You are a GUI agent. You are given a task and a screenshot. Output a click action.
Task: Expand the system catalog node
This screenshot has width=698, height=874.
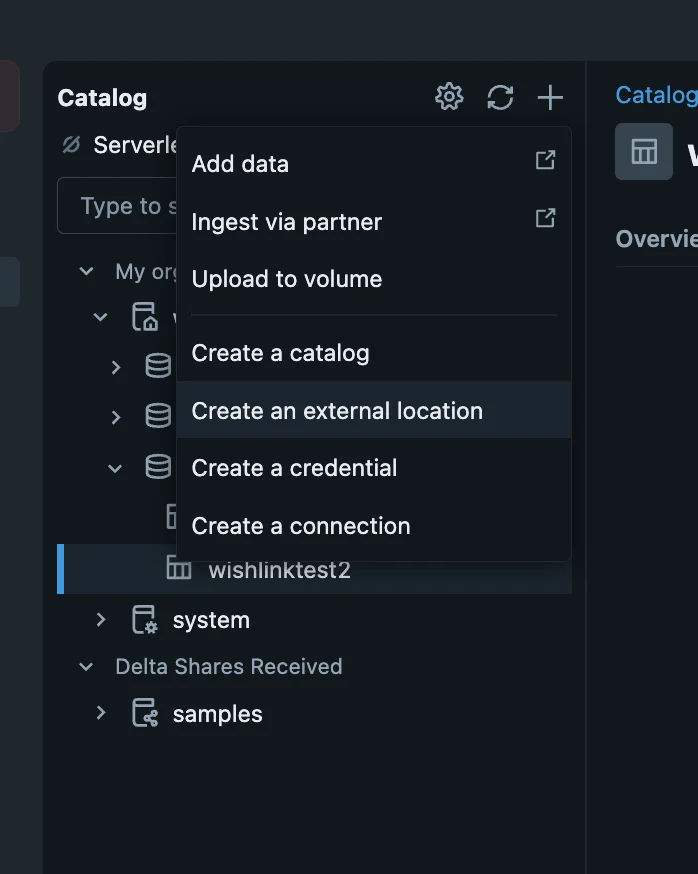101,620
